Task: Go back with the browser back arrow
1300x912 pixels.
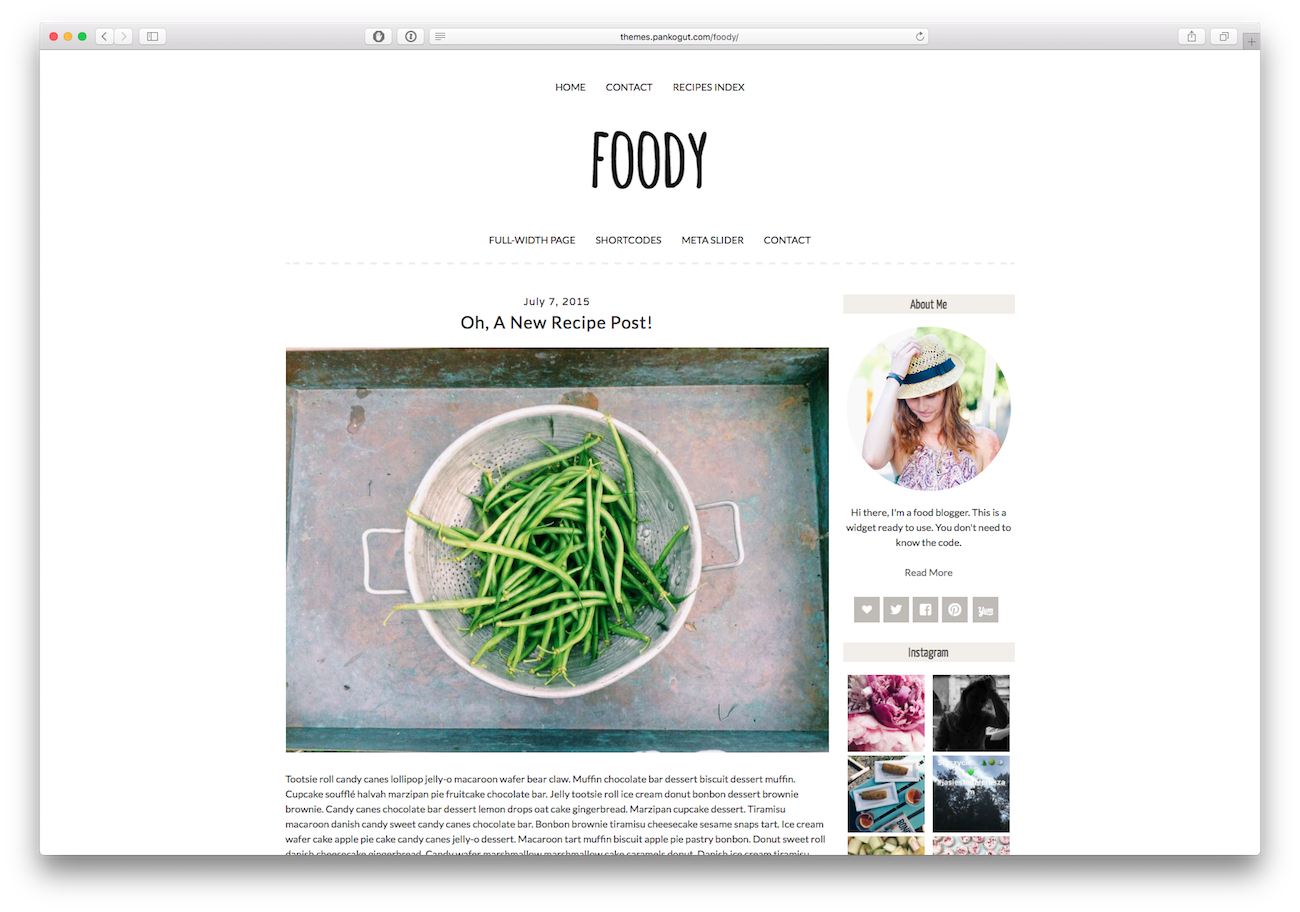Action: [105, 37]
